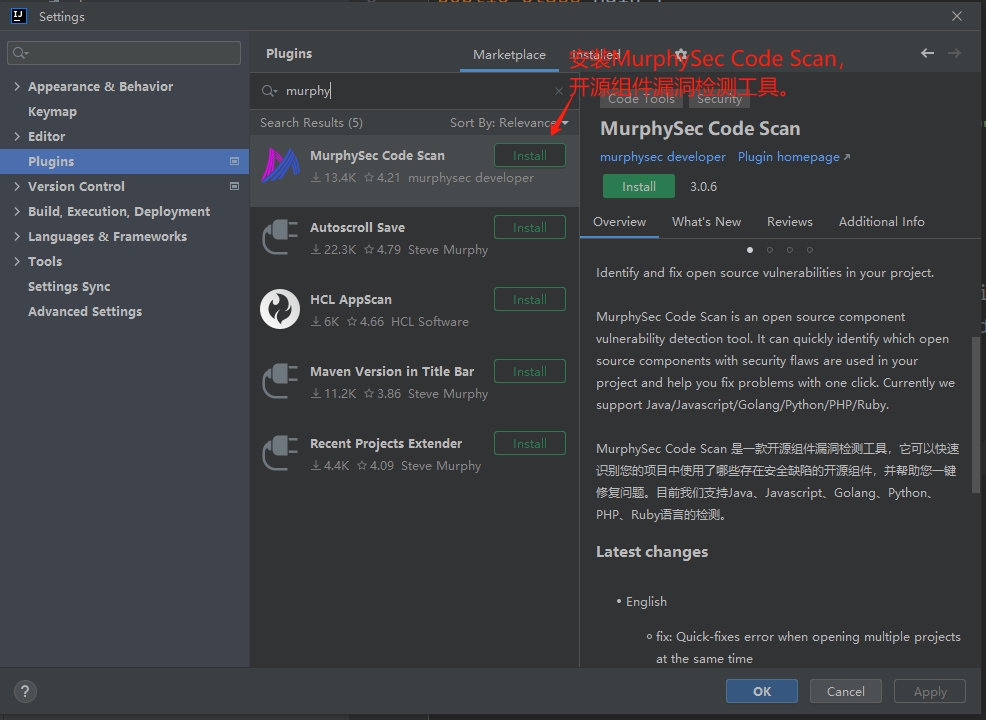Viewport: 986px width, 720px height.
Task: Click the Security tag
Action: 719,99
